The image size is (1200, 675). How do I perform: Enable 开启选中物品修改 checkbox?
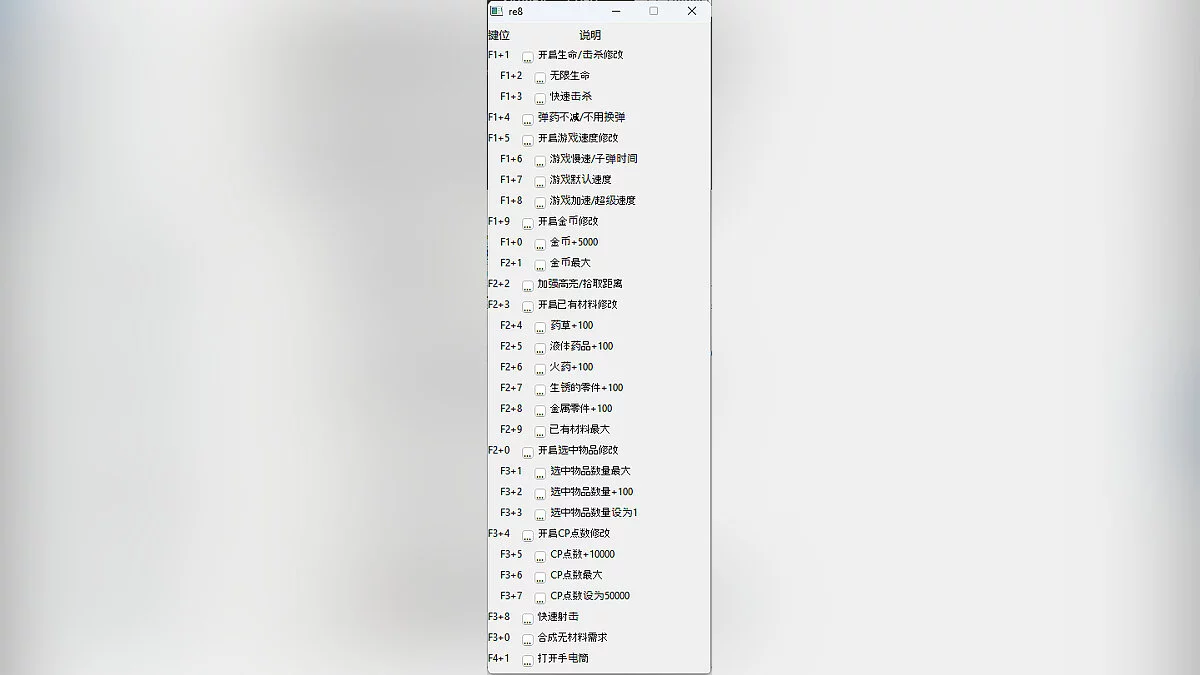pyautogui.click(x=528, y=452)
